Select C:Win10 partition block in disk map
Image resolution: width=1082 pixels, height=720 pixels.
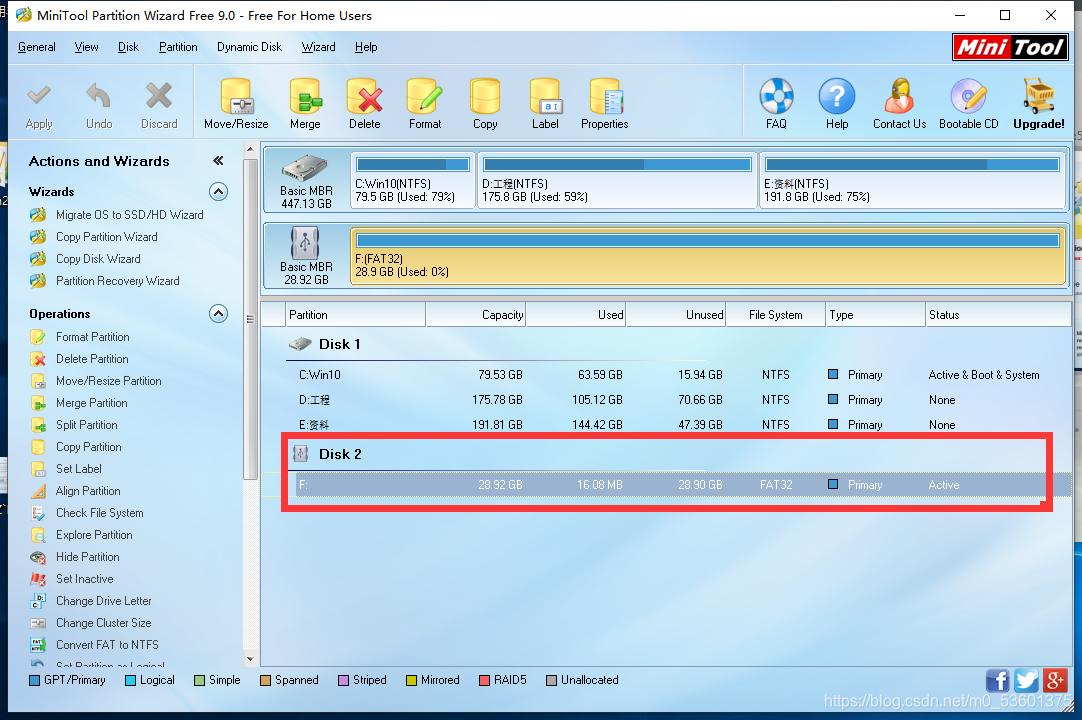(x=413, y=180)
